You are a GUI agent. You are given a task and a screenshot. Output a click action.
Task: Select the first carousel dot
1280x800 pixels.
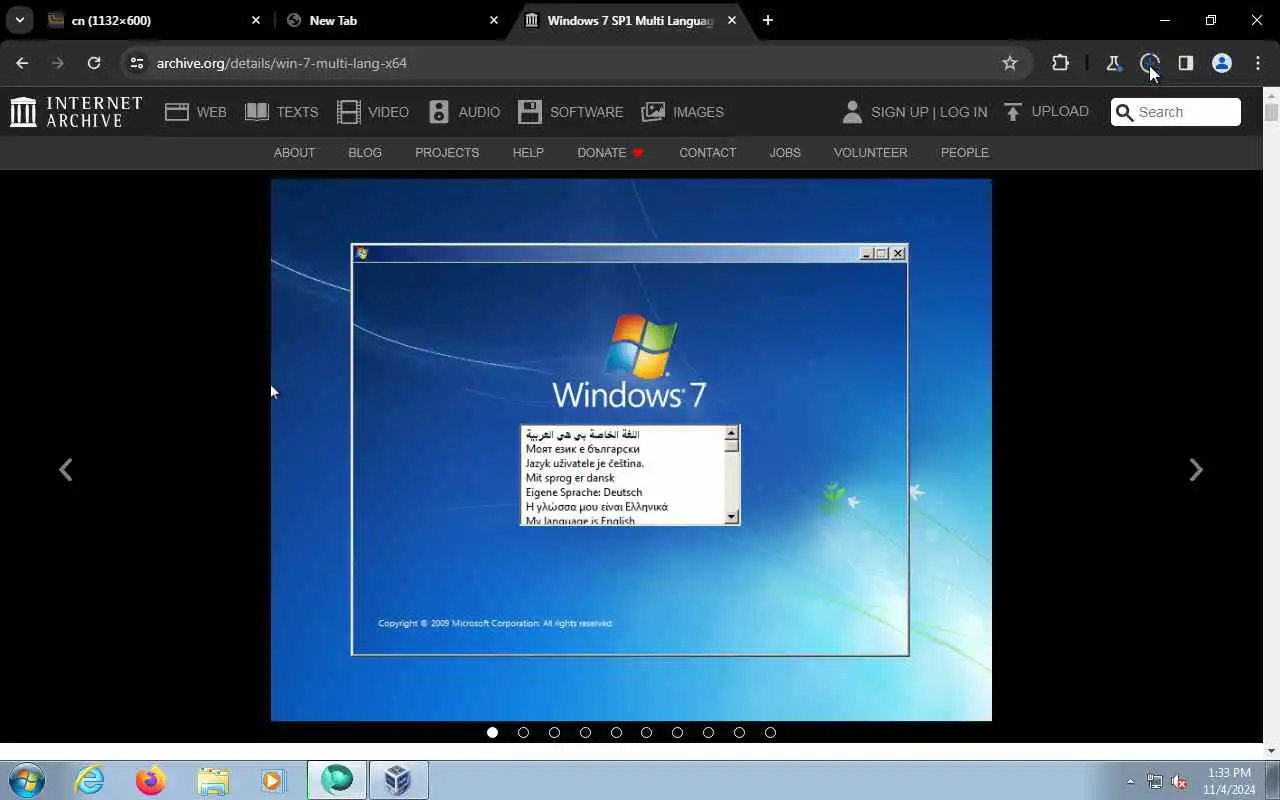(x=492, y=732)
